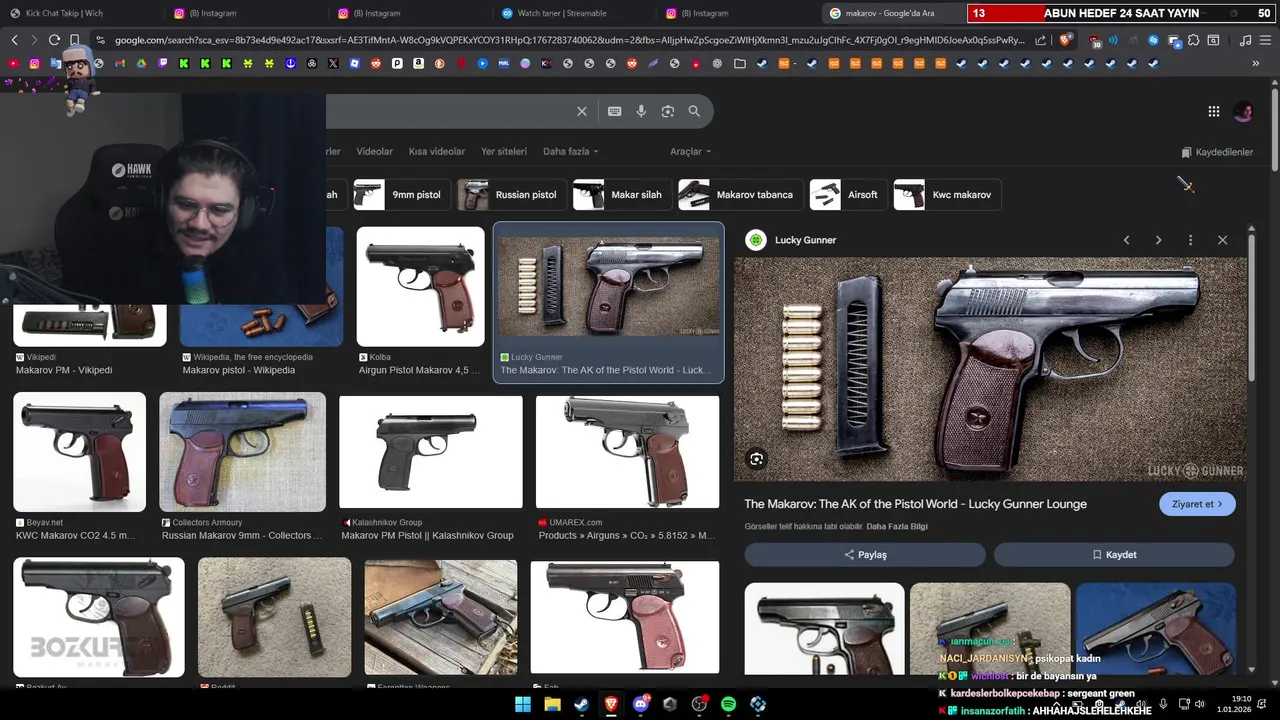The height and width of the screenshot is (720, 1280).
Task: Clear the search box with the X icon
Action: tap(582, 111)
